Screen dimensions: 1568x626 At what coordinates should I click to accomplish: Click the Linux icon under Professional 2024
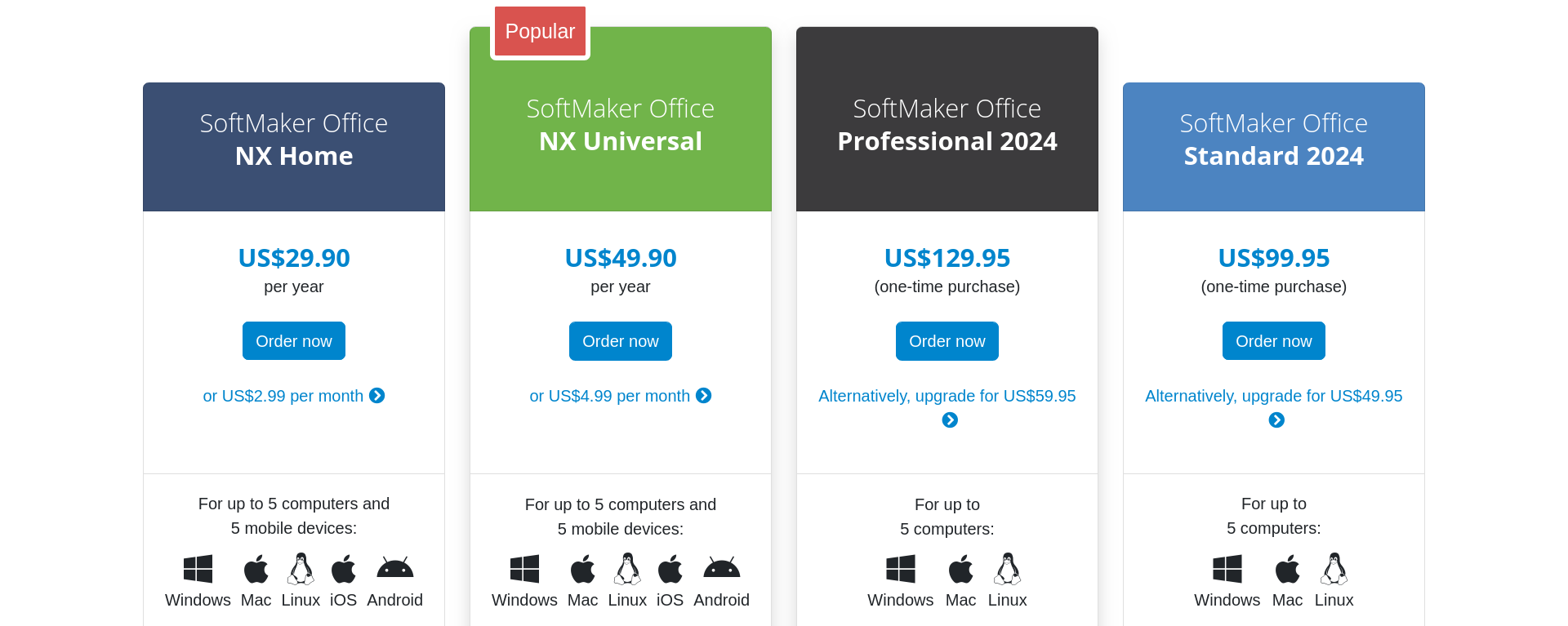coord(1007,569)
